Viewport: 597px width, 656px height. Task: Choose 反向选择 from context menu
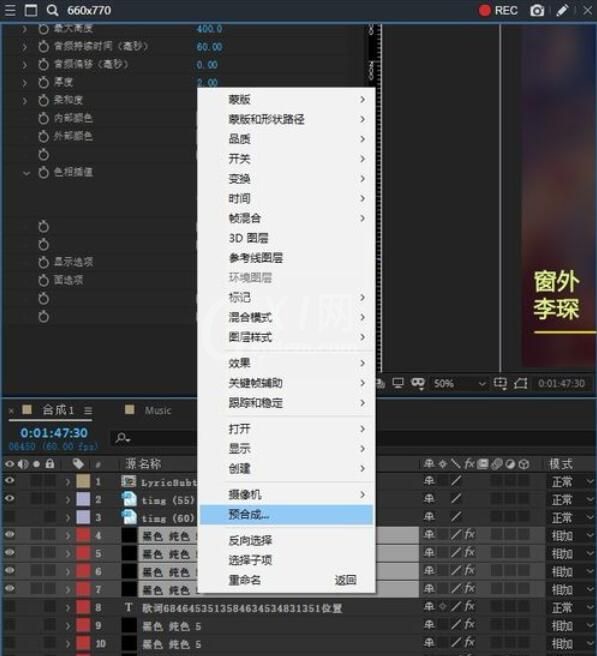(x=287, y=541)
